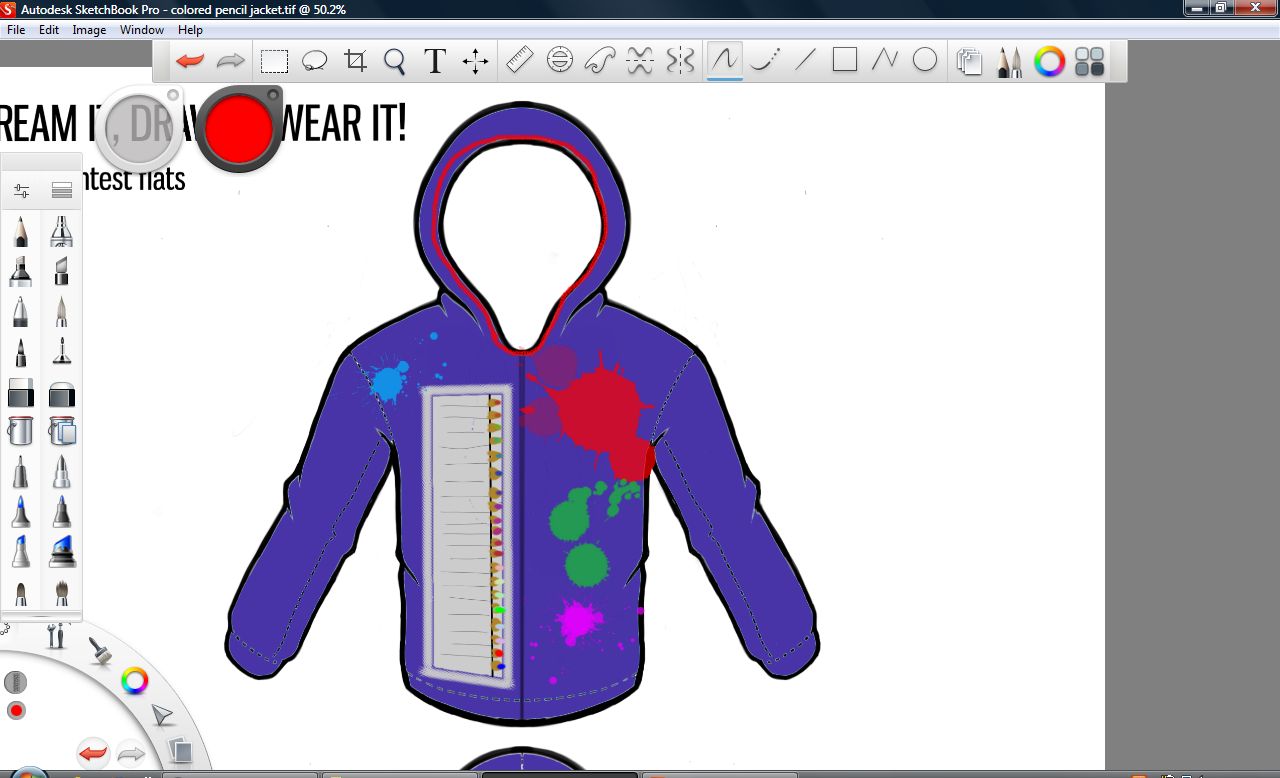Select the rectangular marquee selection tool
The height and width of the screenshot is (778, 1280).
point(274,62)
